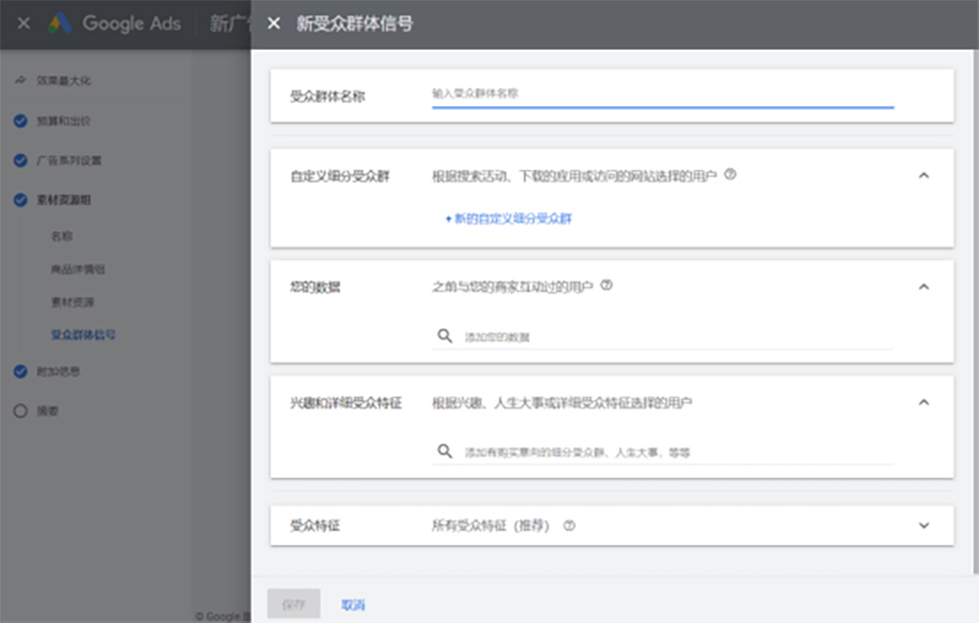Click the X left of Google Ads logo
The image size is (980, 624).
[24, 24]
